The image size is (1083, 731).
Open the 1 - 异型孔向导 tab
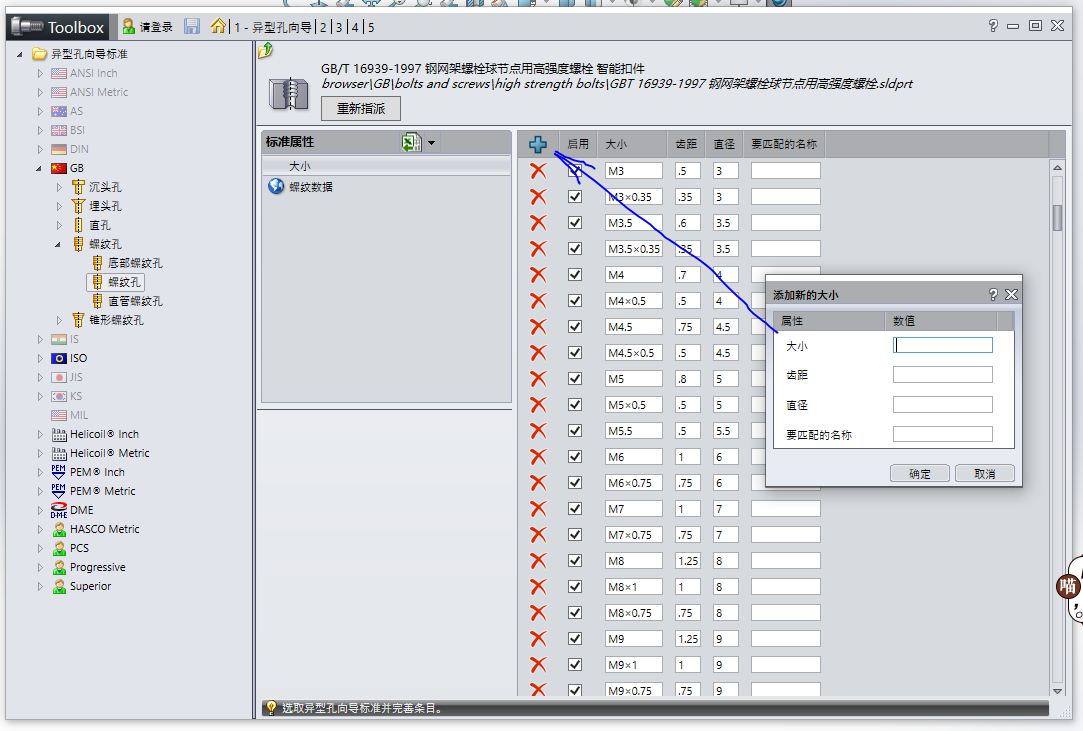(273, 28)
